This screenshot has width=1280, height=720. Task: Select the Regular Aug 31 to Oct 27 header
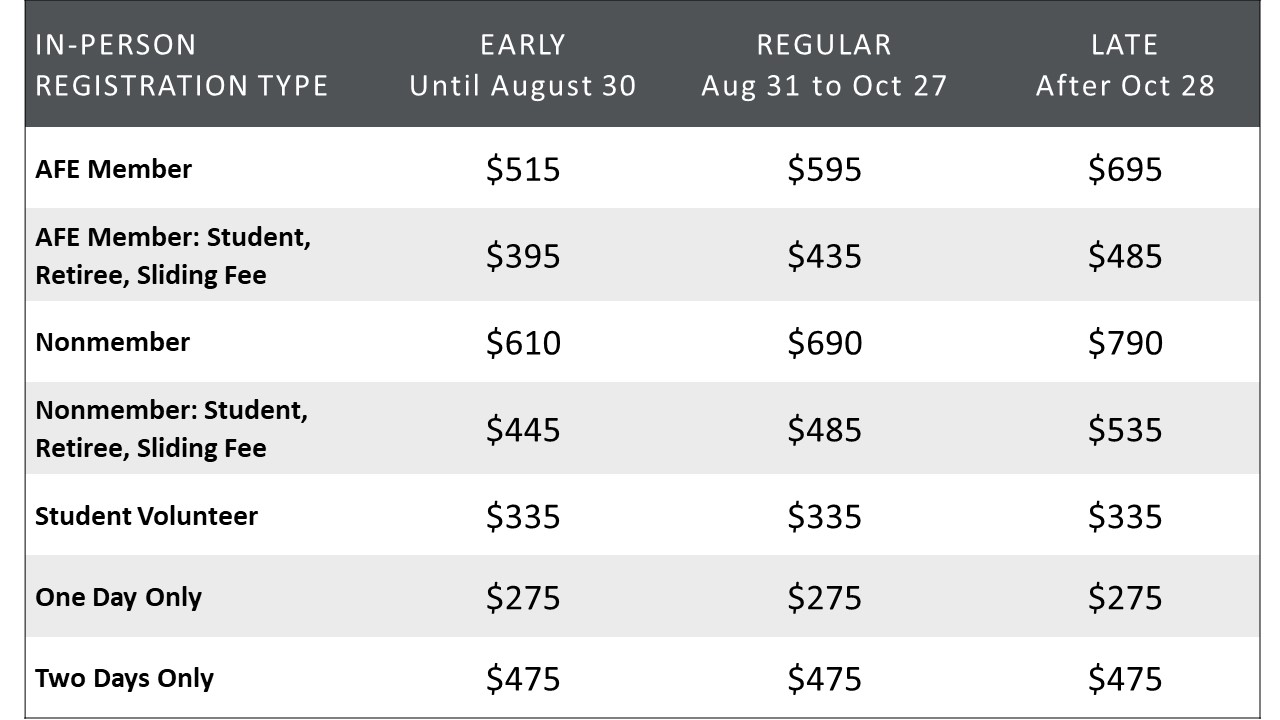click(824, 65)
